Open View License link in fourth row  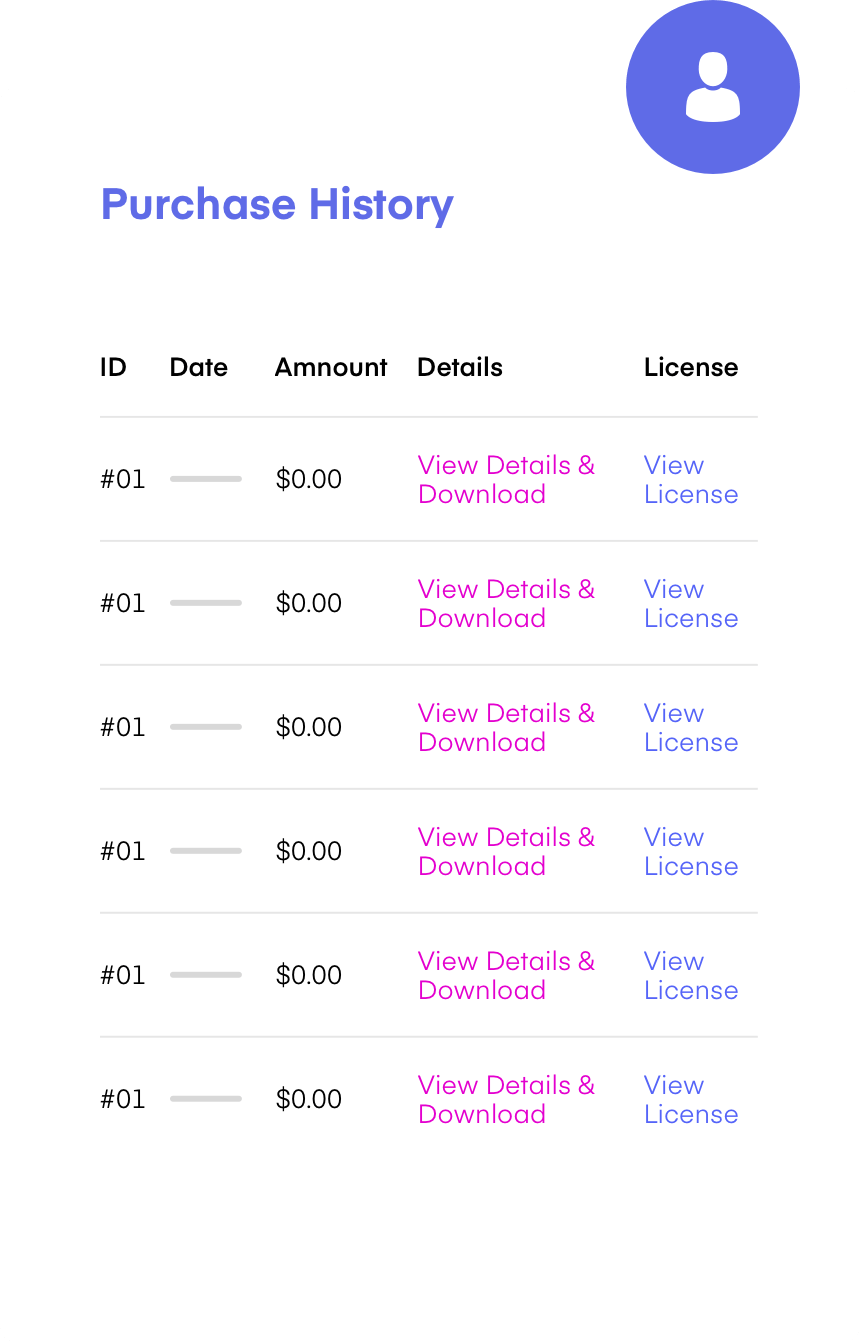coord(691,852)
